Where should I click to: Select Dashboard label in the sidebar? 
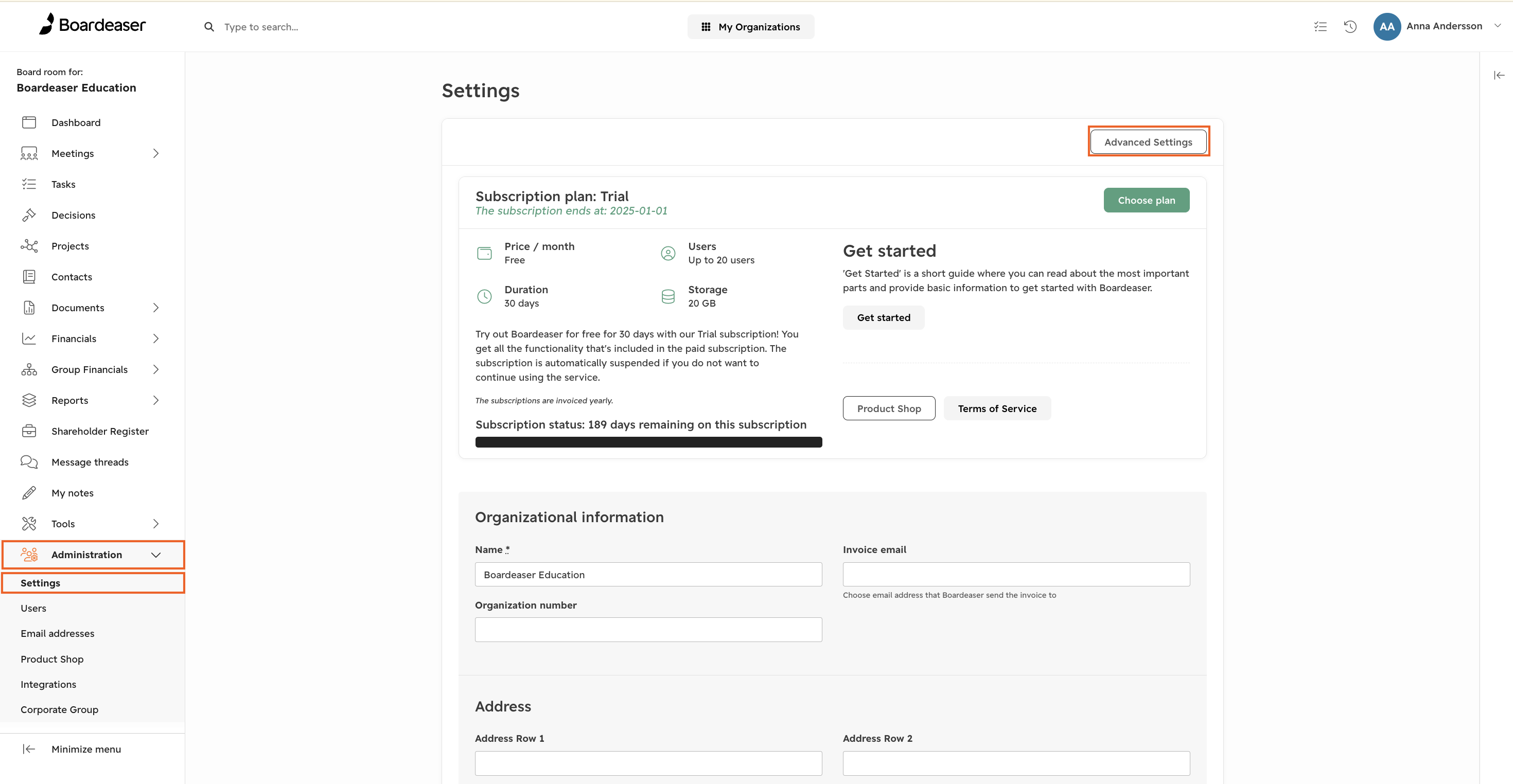(76, 122)
